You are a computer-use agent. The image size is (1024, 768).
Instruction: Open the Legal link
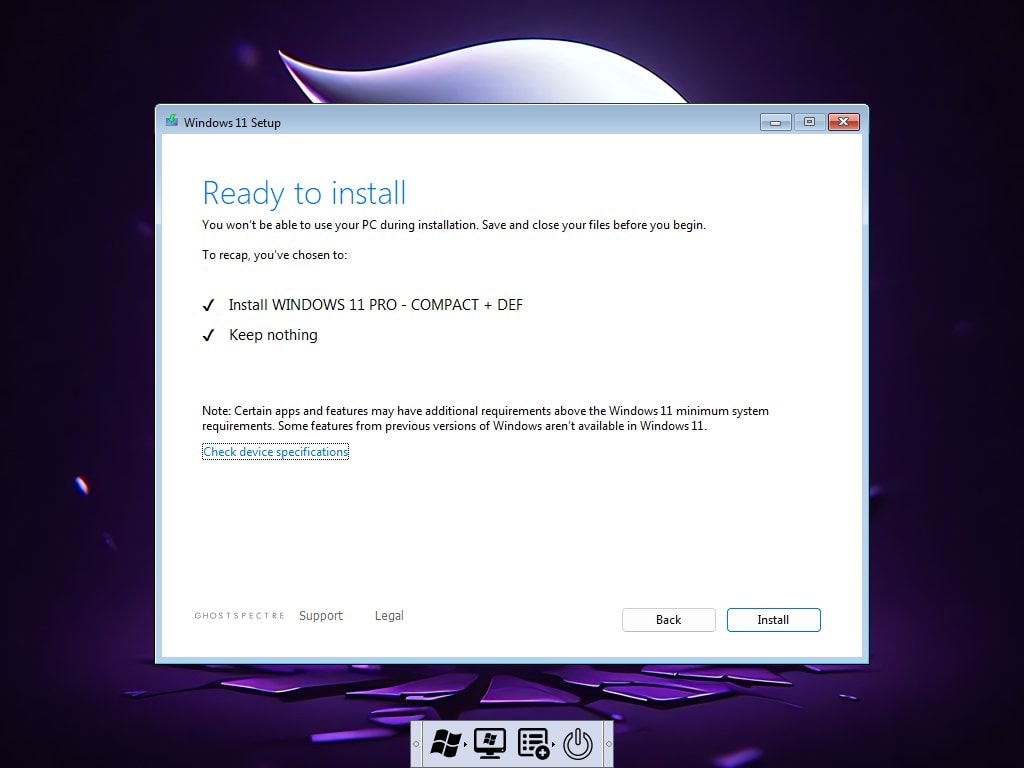click(x=389, y=615)
